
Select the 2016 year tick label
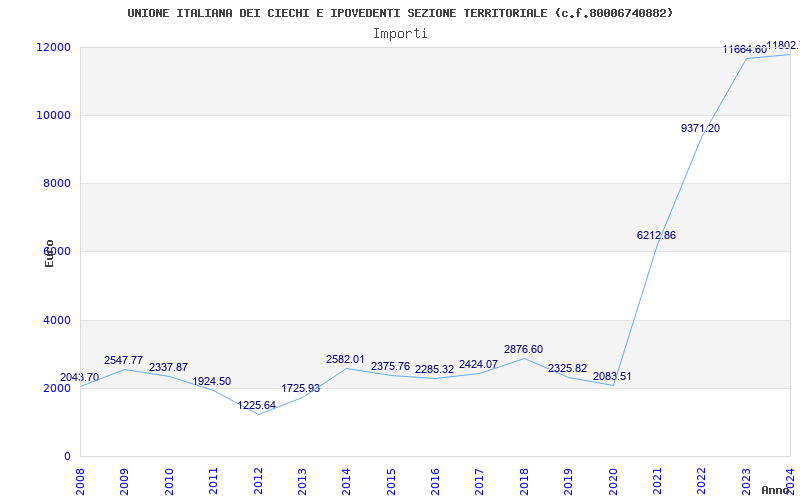435,479
